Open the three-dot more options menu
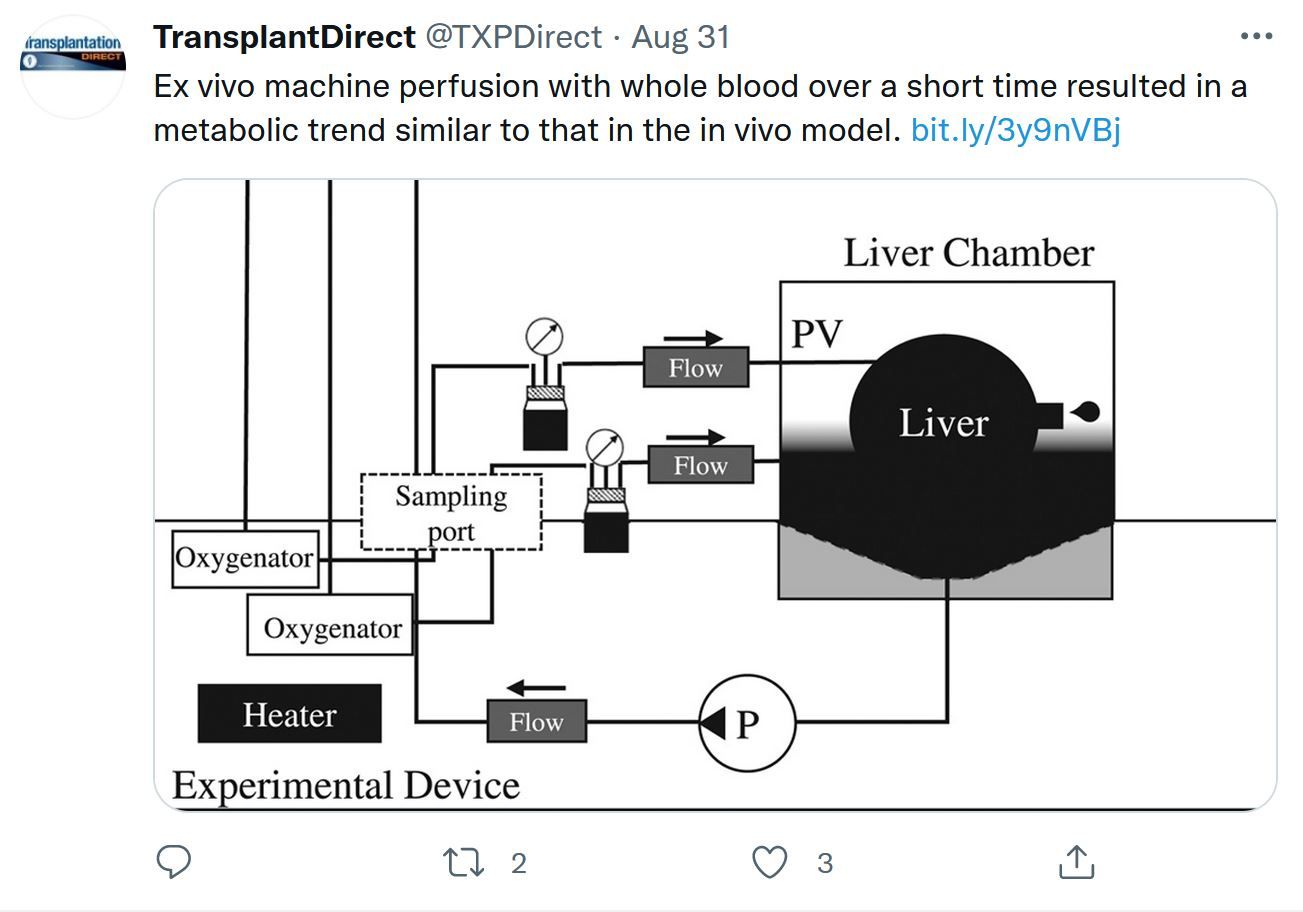The height and width of the screenshot is (912, 1303). pos(1256,36)
